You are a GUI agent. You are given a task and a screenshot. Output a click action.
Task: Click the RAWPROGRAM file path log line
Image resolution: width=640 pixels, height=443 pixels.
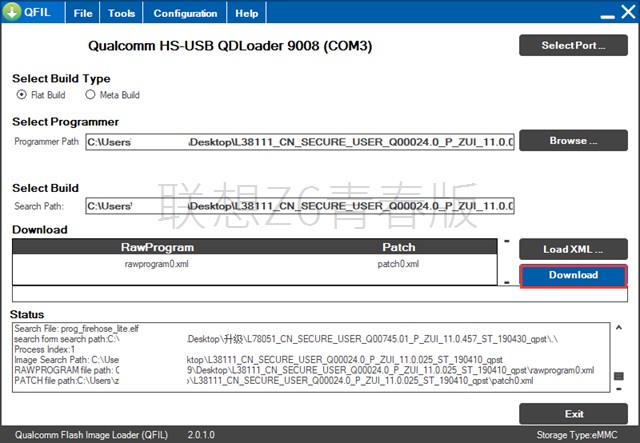coord(304,370)
